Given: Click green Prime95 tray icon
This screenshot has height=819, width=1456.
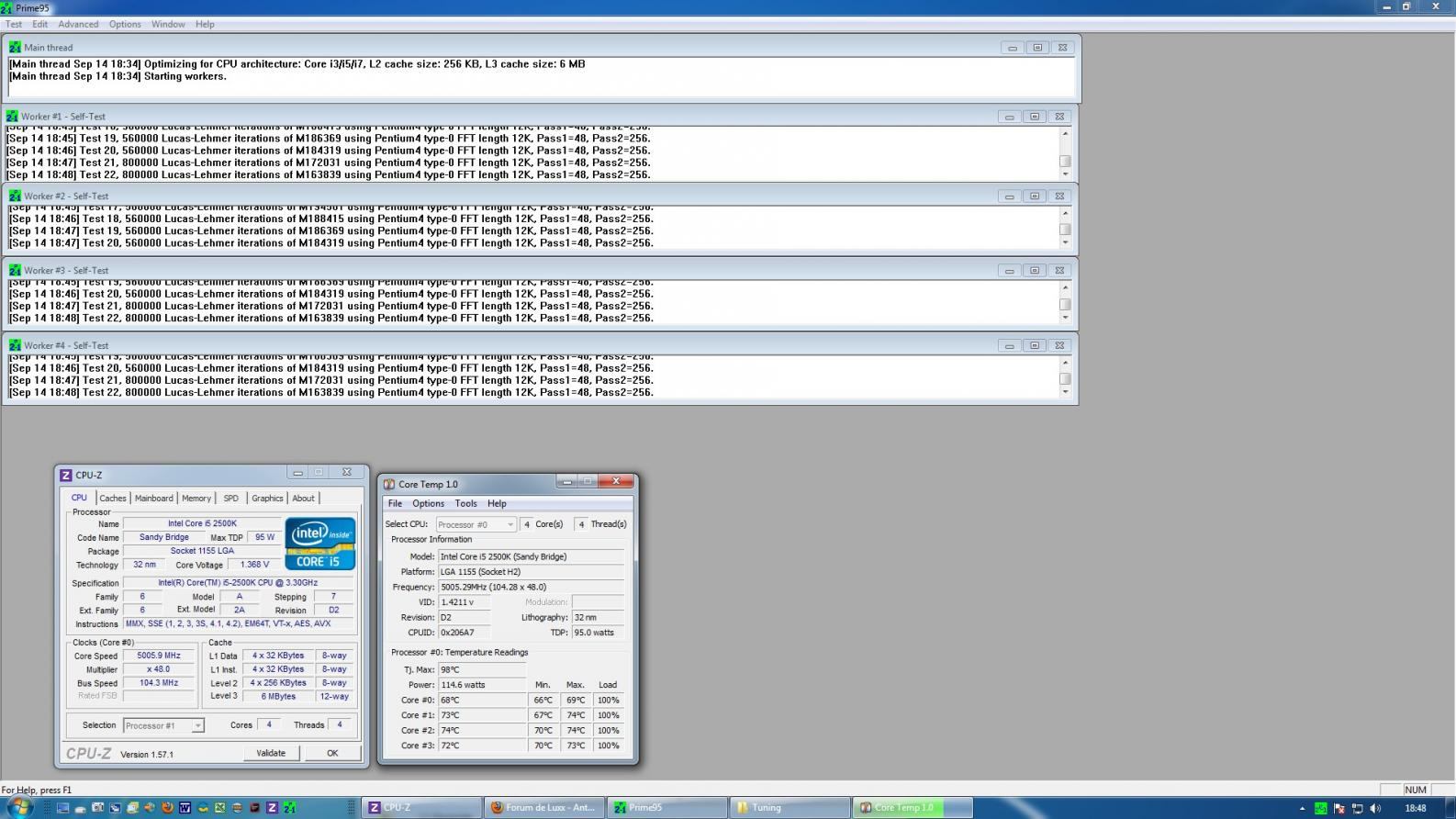Looking at the screenshot, I should [1321, 808].
